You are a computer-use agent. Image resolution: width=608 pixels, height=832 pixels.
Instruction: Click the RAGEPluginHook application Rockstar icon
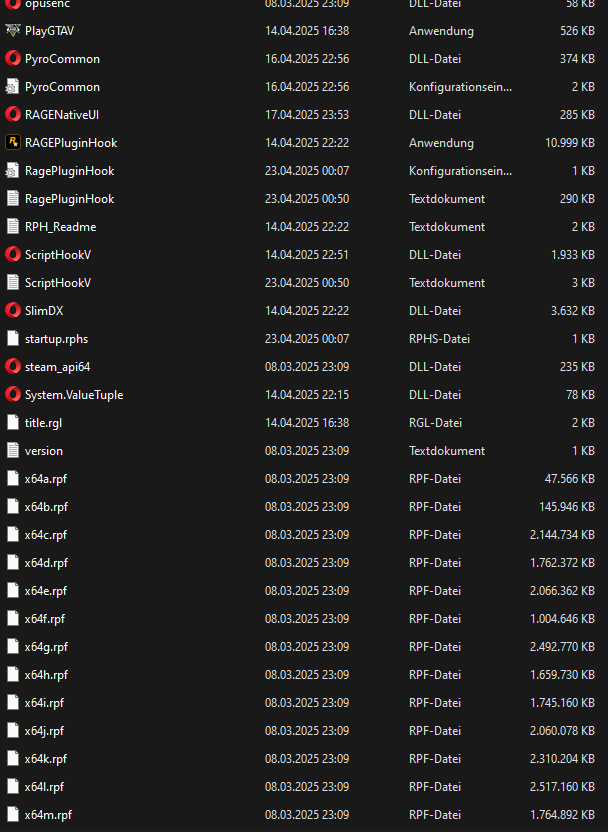click(13, 142)
